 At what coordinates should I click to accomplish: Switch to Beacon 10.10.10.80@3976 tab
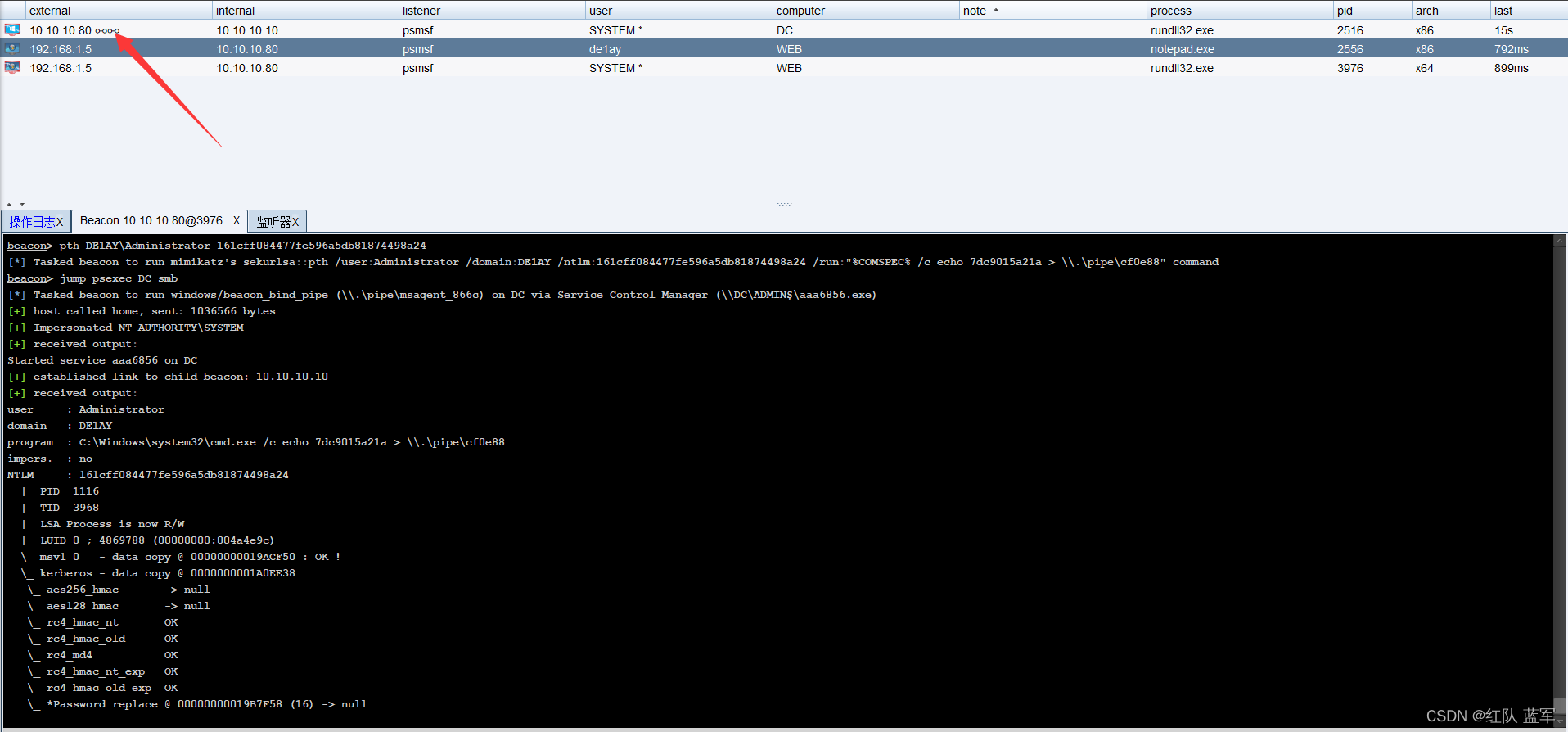[x=151, y=220]
